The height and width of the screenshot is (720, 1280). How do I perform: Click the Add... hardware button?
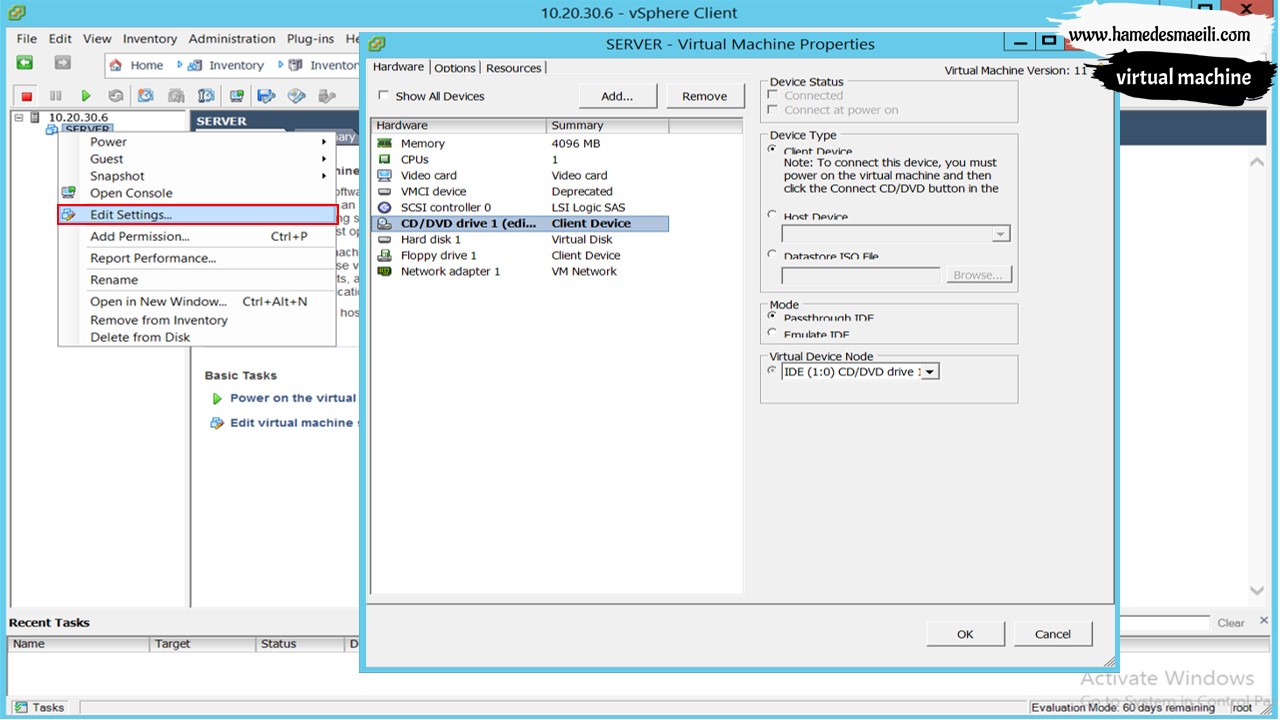point(617,96)
